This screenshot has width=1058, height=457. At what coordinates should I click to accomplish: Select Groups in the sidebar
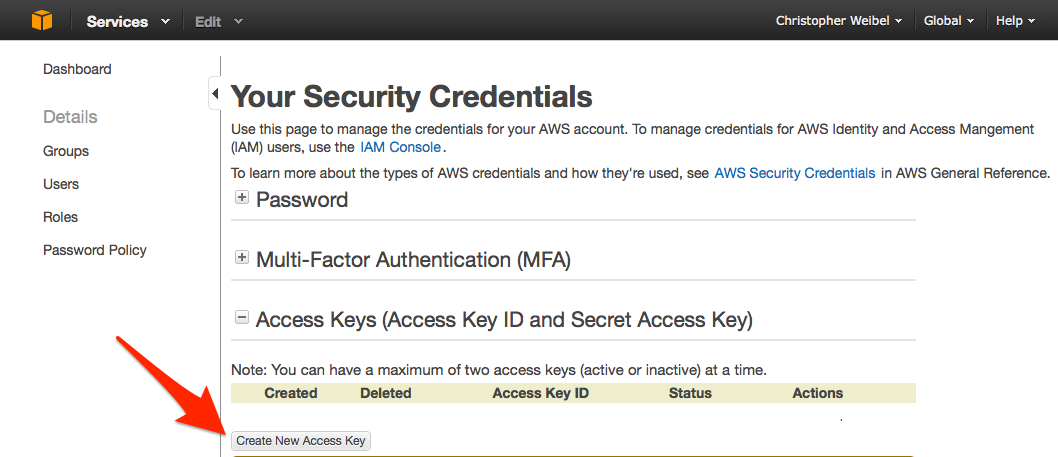(66, 151)
